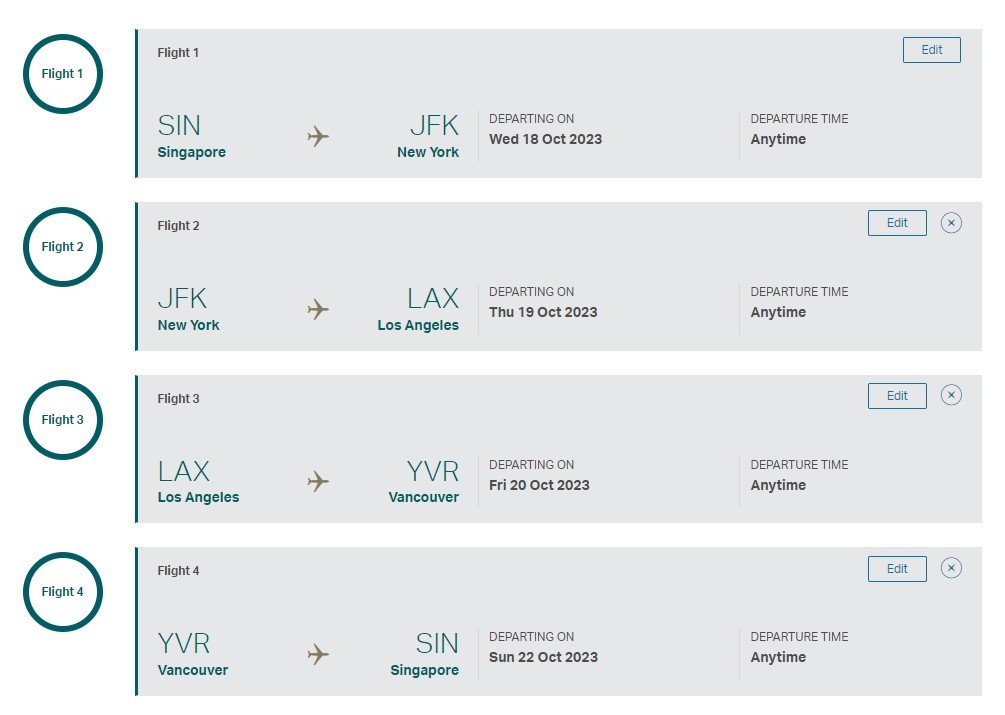Viewport: 1005px width, 715px height.
Task: Remove Flight 4 using the X button
Action: [951, 568]
